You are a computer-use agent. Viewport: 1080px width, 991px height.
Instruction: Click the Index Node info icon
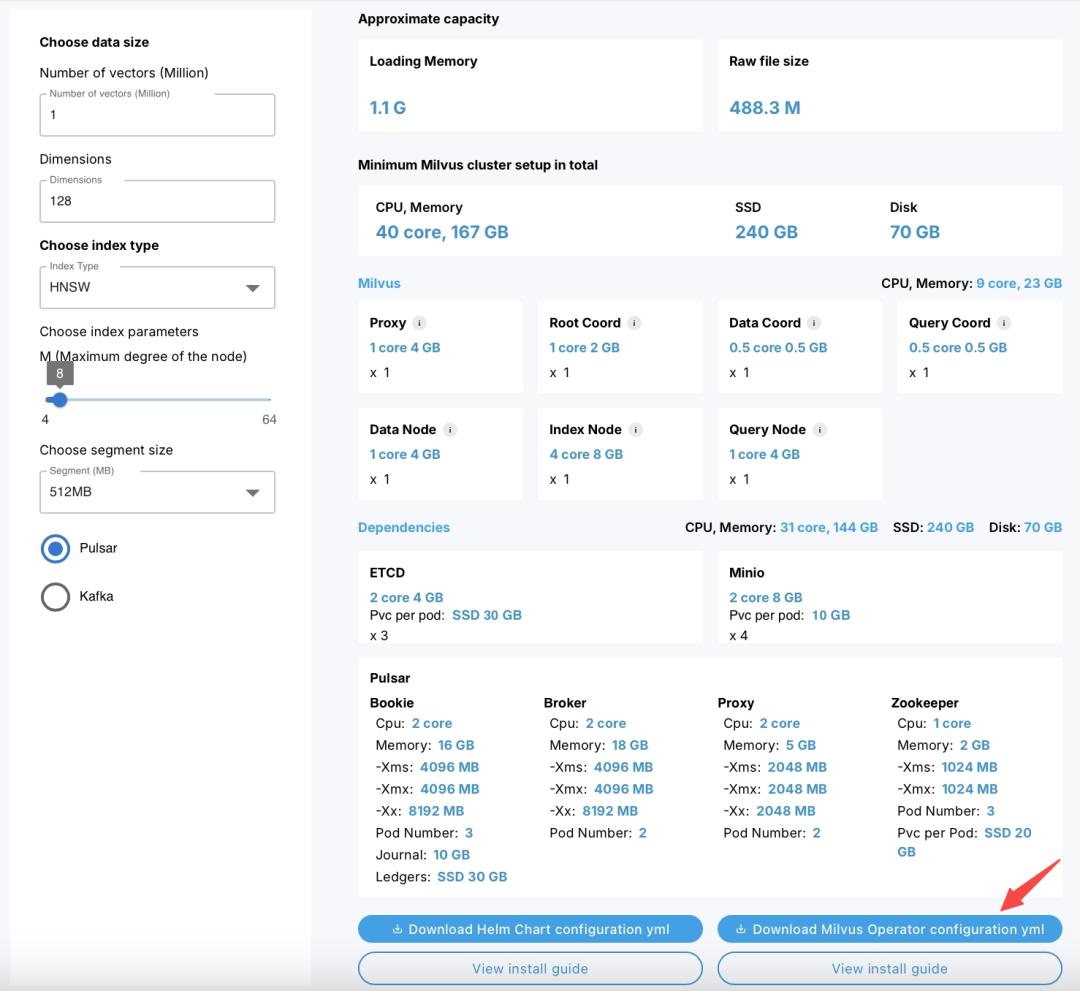point(636,430)
